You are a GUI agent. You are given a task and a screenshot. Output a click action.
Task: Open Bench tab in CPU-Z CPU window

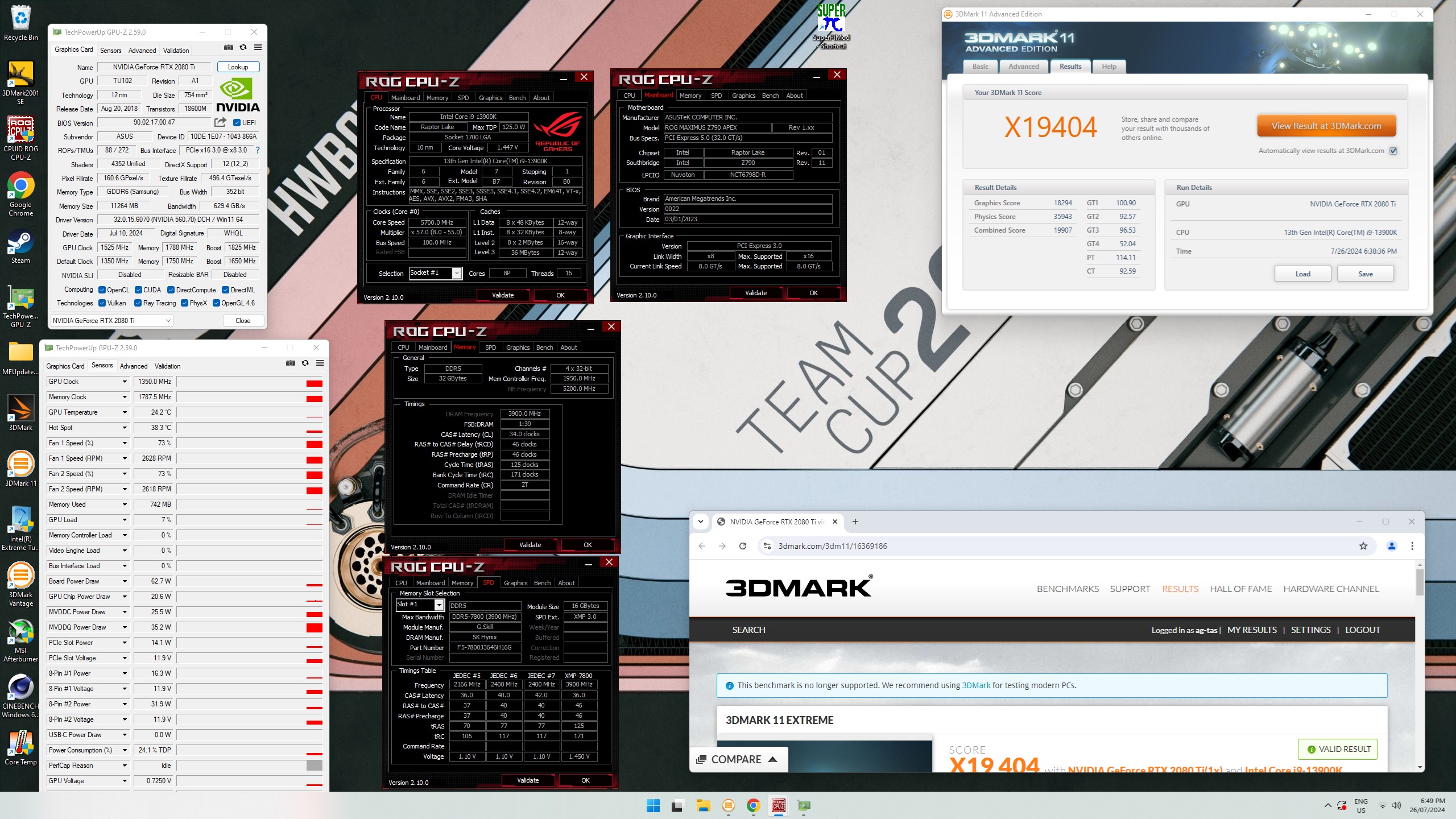[x=517, y=98]
